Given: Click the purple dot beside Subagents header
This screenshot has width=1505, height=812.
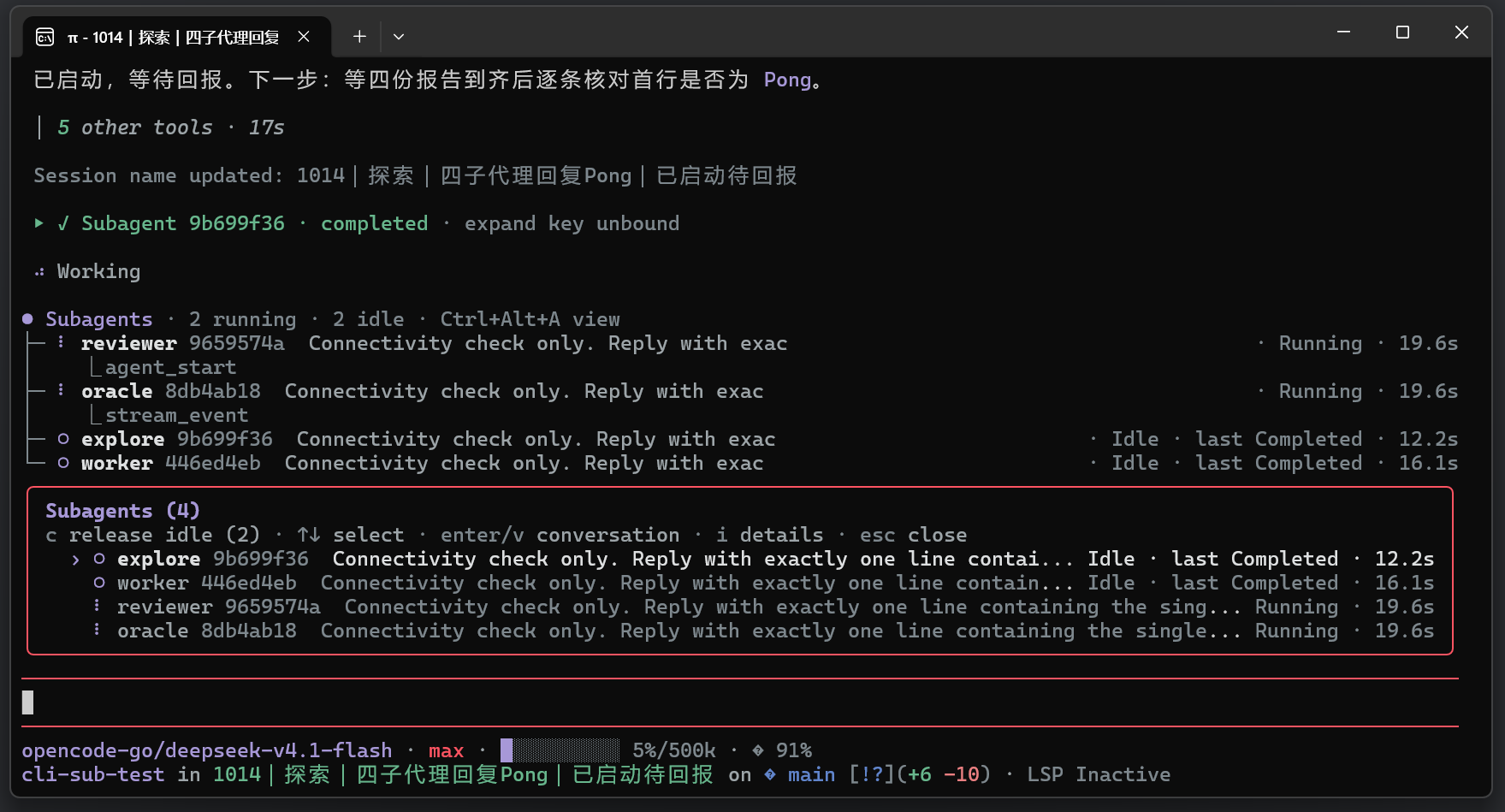Looking at the screenshot, I should (x=27, y=319).
